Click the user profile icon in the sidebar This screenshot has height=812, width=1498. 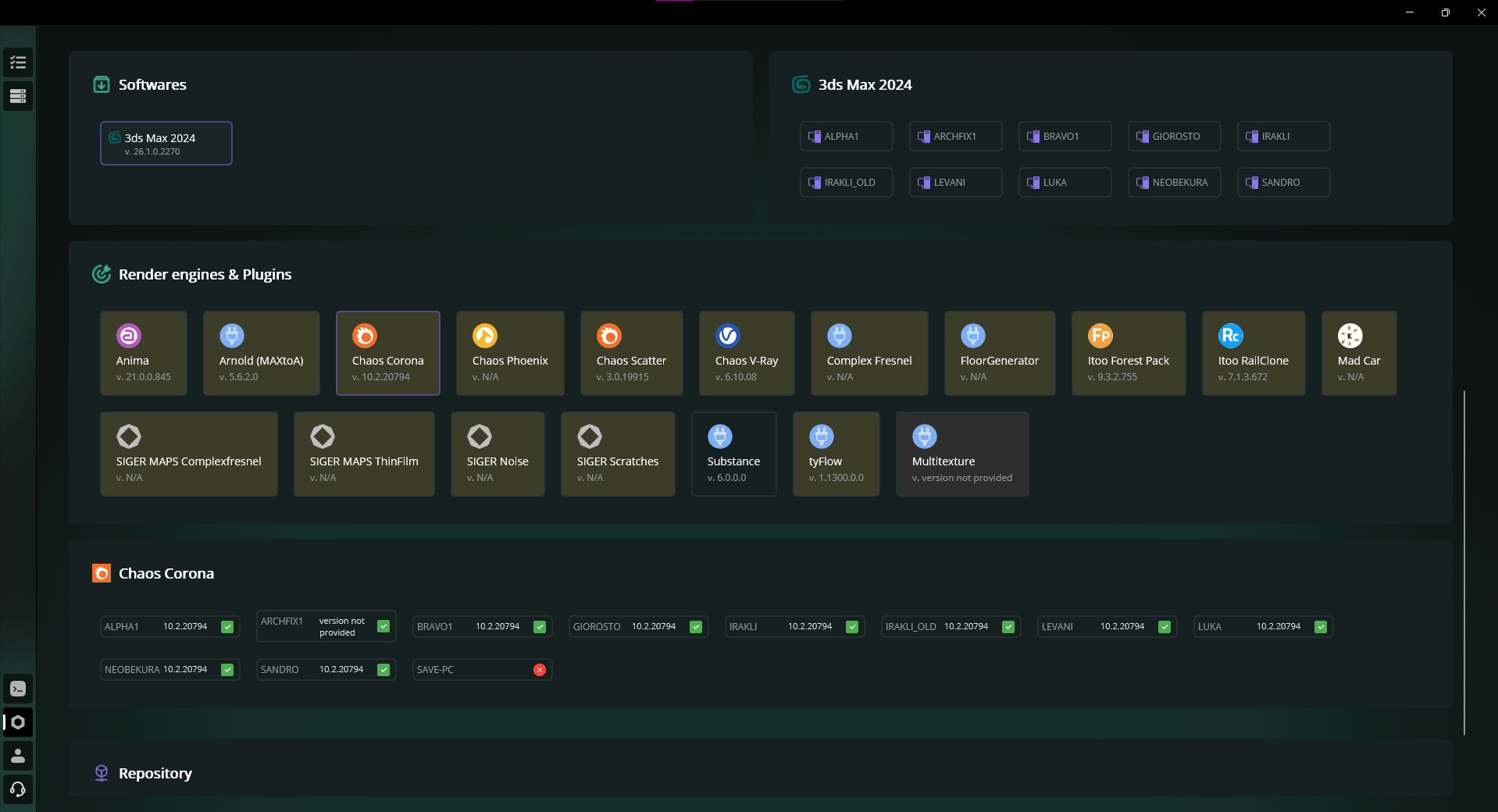(x=18, y=756)
